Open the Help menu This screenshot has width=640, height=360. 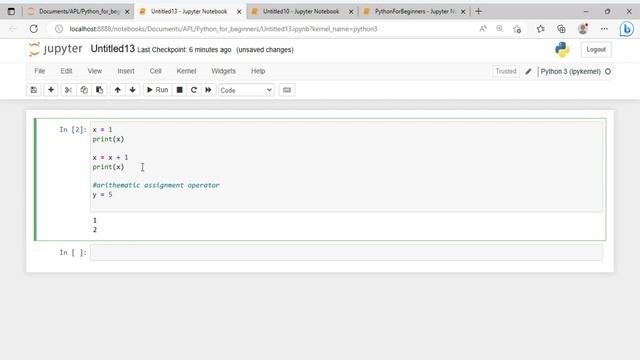click(258, 71)
